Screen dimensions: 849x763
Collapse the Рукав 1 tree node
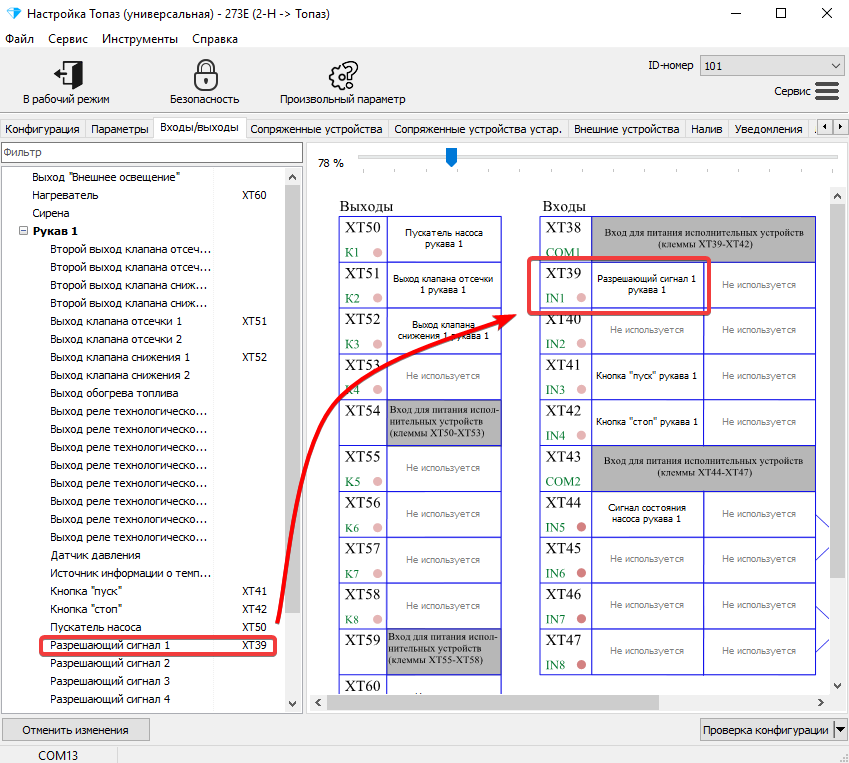23,231
